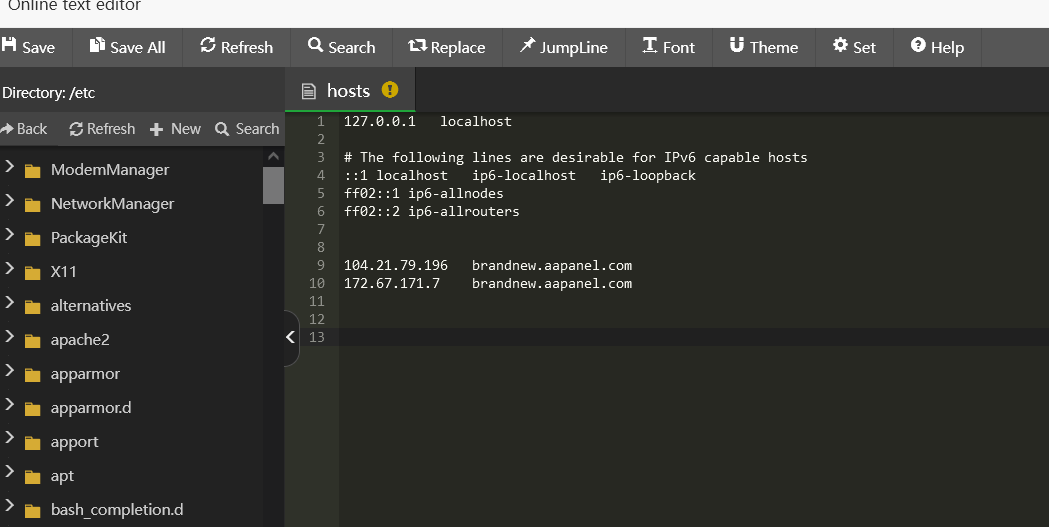Open Set via the gear icon

840,46
